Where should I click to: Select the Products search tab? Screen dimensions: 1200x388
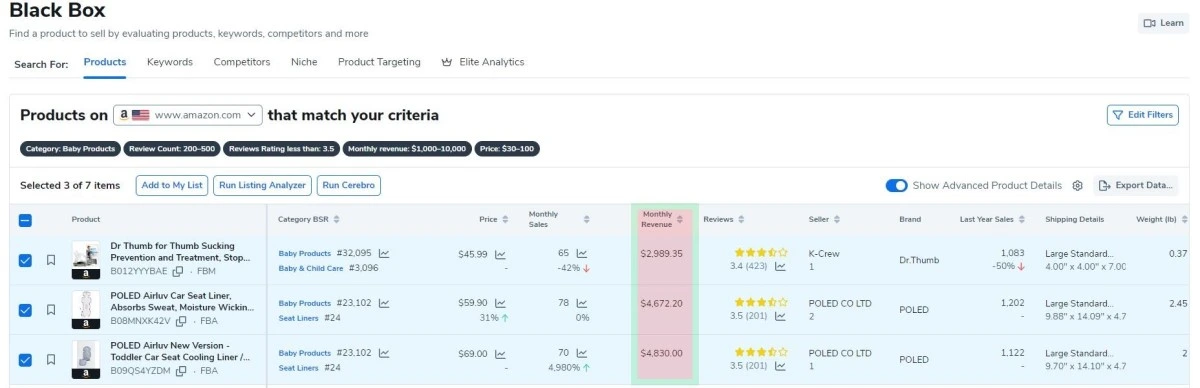pos(105,62)
